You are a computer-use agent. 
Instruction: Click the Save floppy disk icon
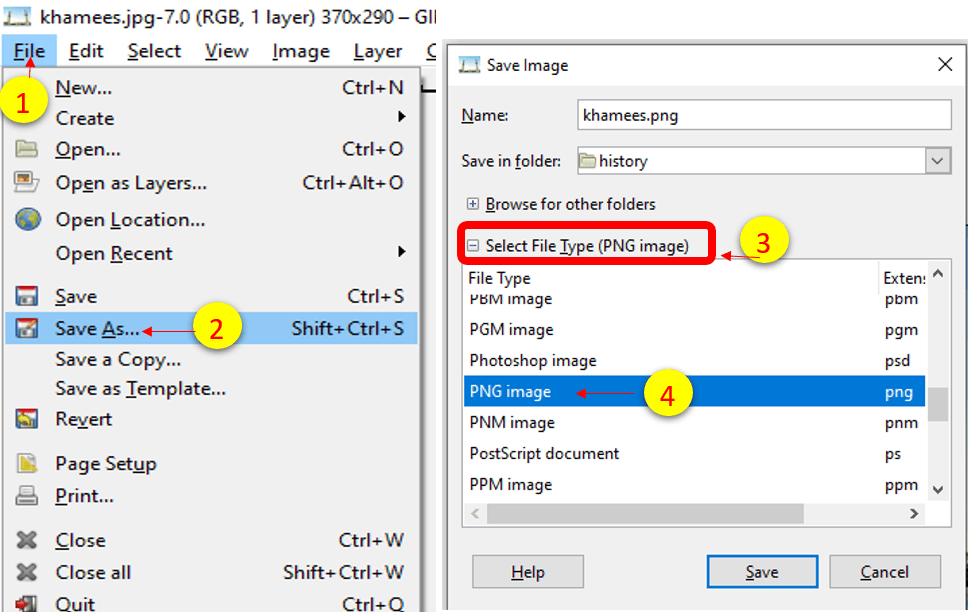click(27, 296)
